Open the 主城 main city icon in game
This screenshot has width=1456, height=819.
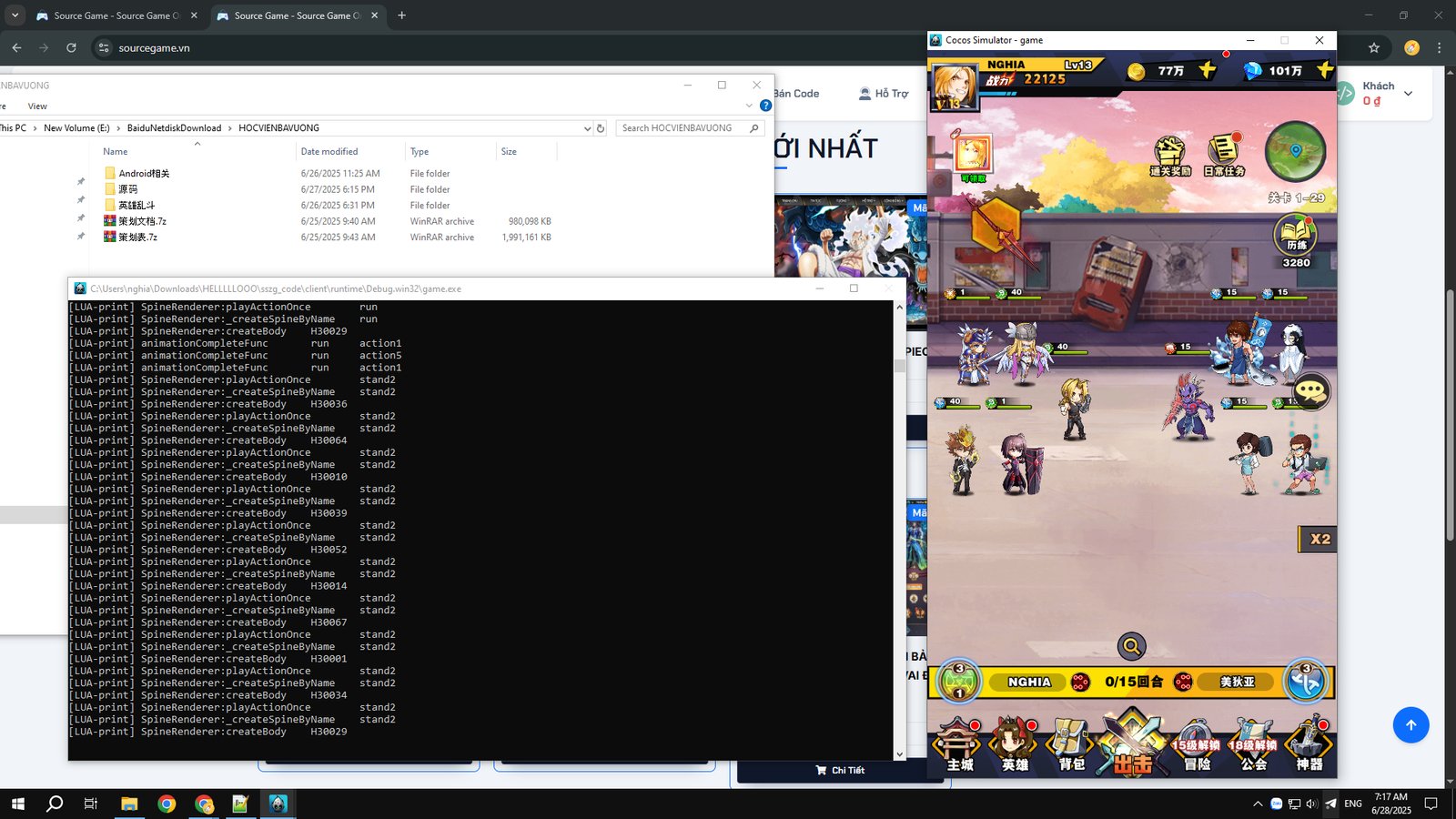coord(958,745)
